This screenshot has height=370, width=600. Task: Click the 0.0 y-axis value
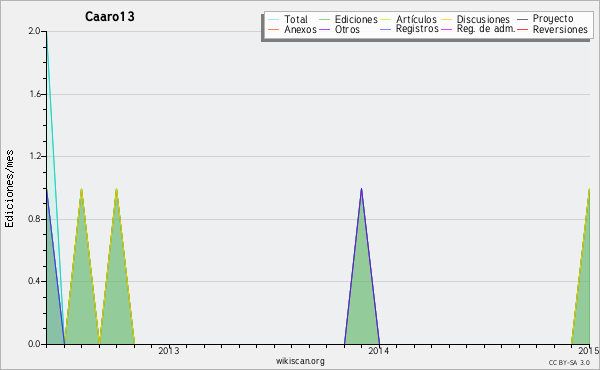click(x=34, y=344)
